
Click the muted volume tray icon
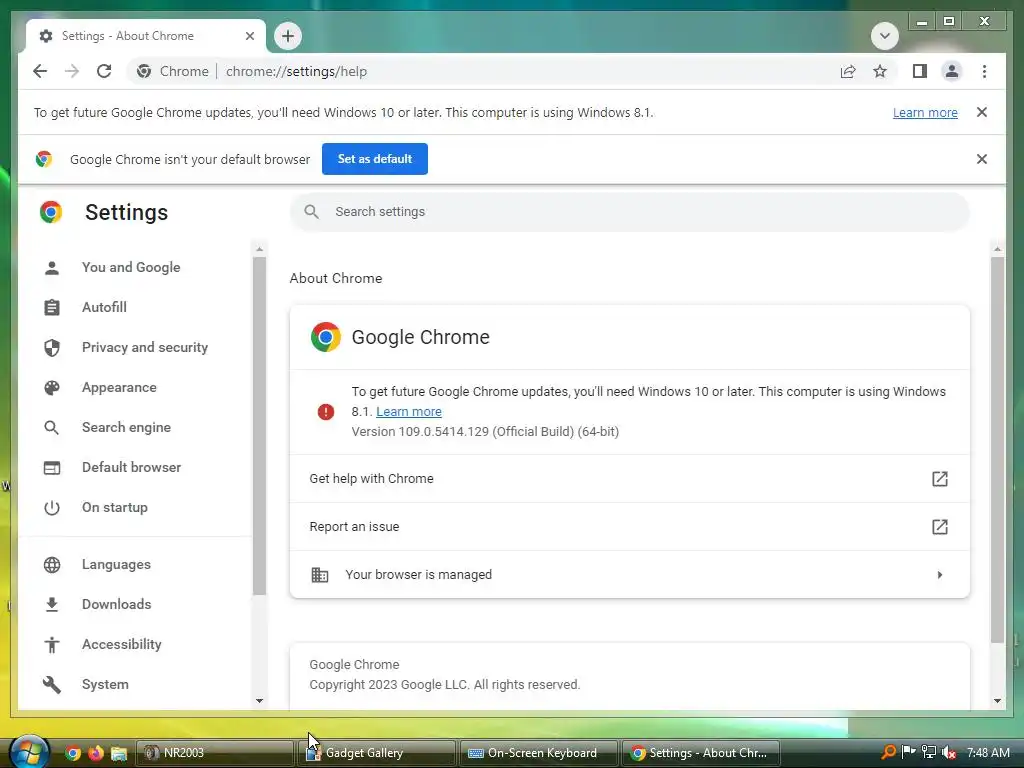click(x=949, y=752)
